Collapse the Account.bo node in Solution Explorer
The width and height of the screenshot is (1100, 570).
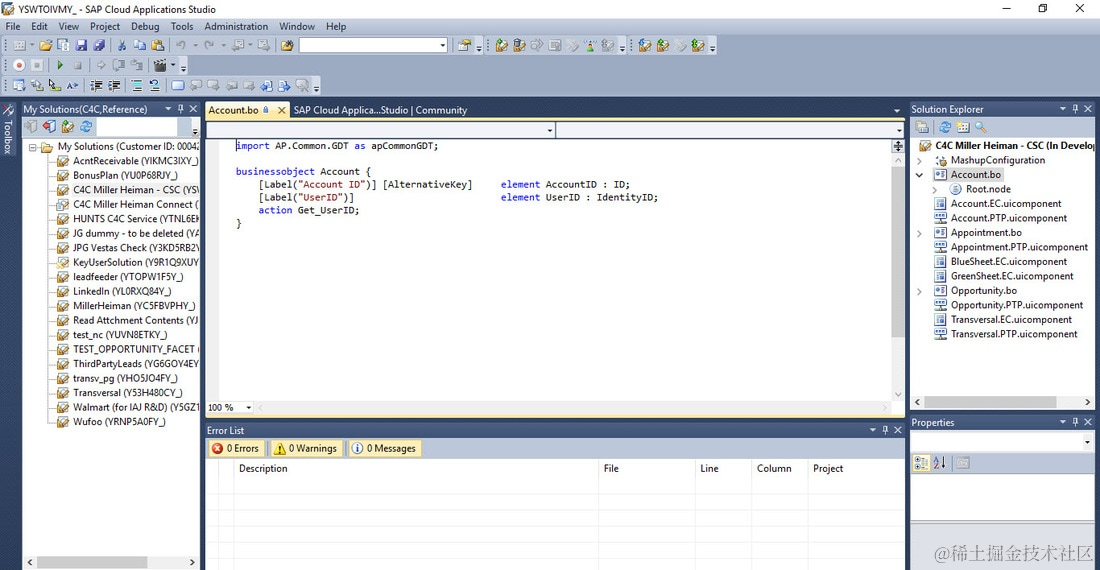pos(919,175)
